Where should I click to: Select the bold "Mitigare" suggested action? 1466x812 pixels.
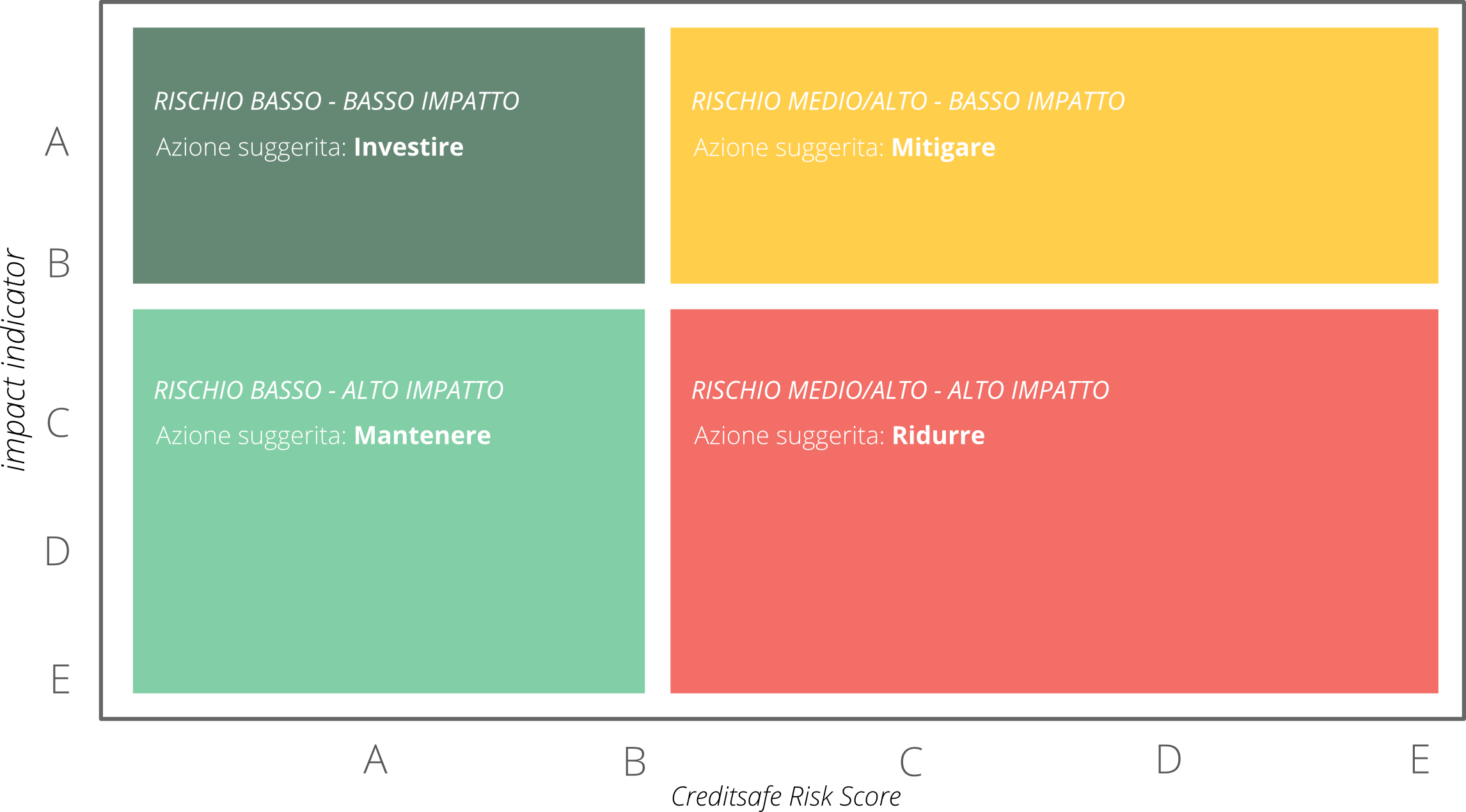point(943,148)
